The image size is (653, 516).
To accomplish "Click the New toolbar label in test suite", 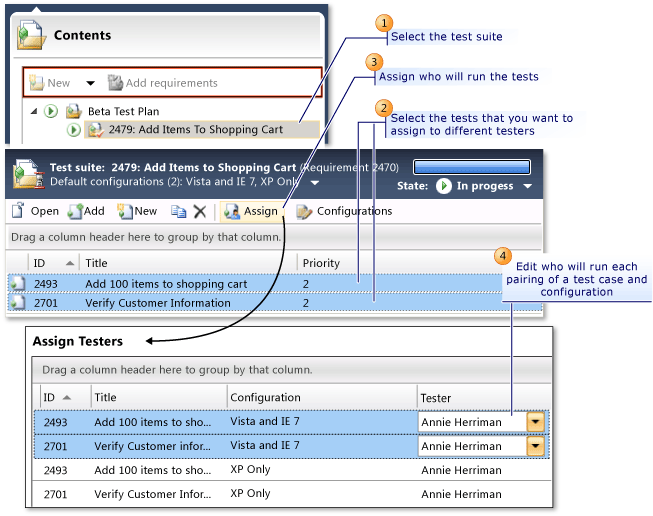I will click(x=146, y=211).
